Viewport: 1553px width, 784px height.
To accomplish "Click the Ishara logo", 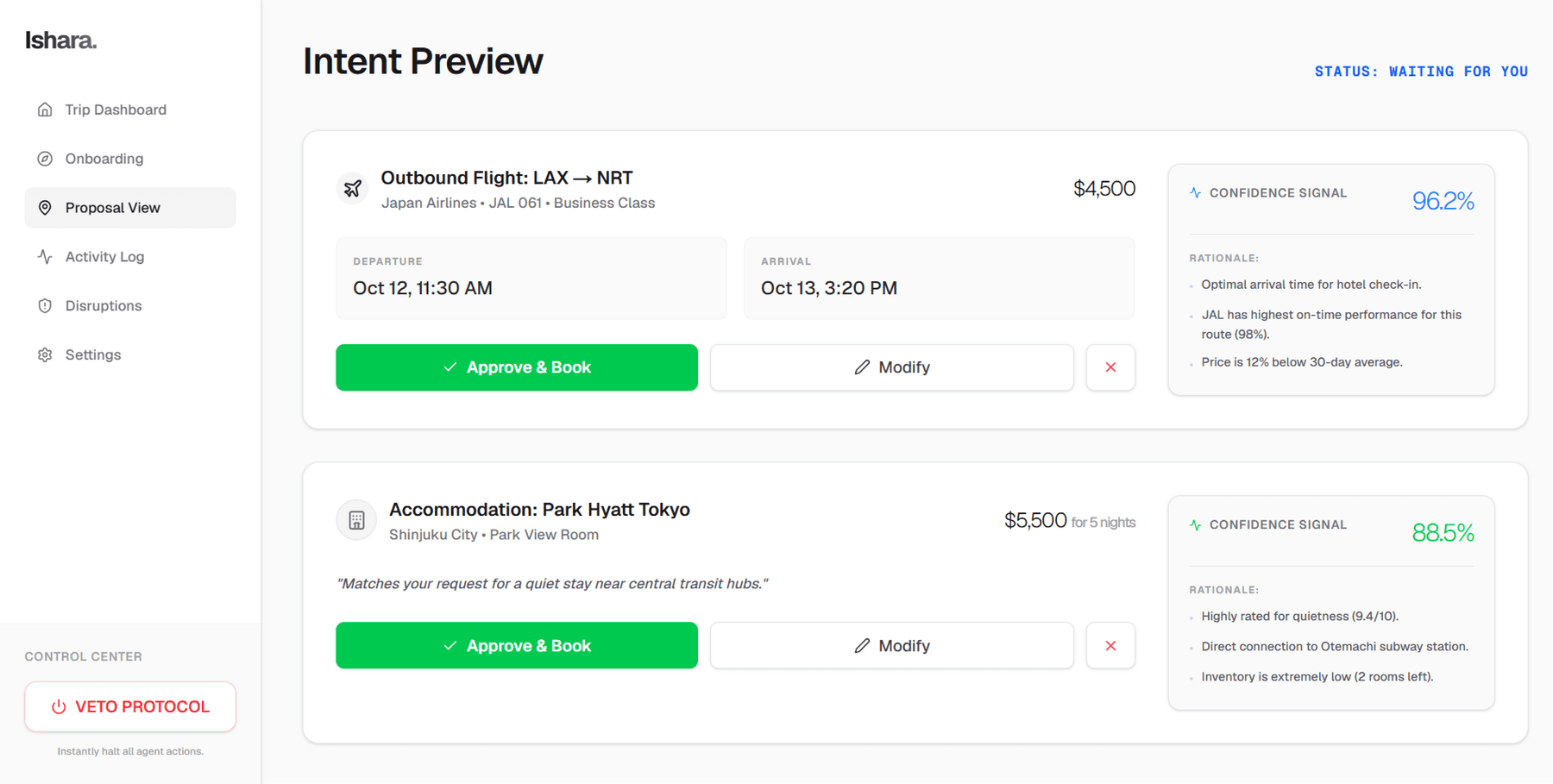I will pos(60,41).
